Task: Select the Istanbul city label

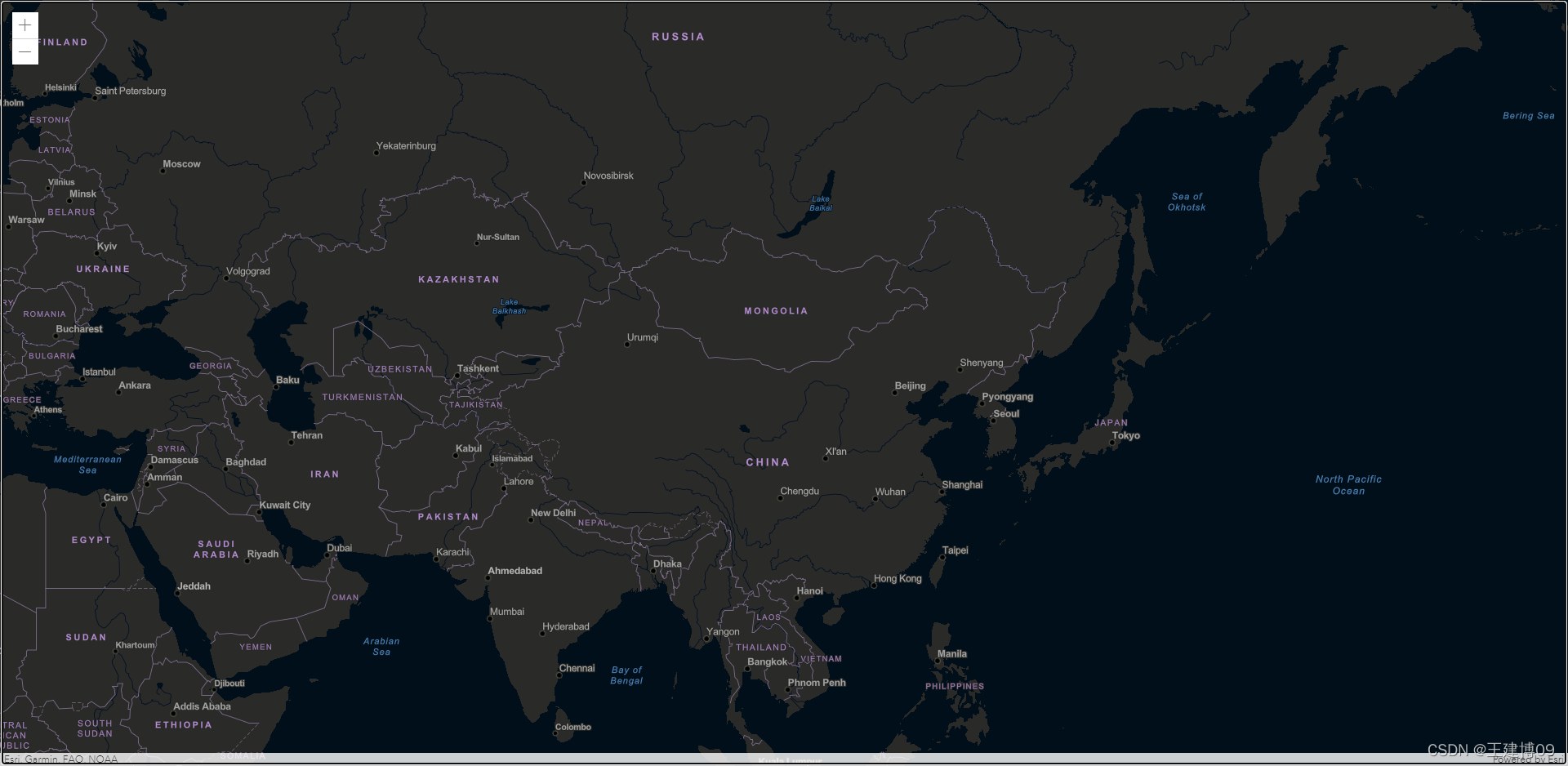Action: [x=99, y=372]
